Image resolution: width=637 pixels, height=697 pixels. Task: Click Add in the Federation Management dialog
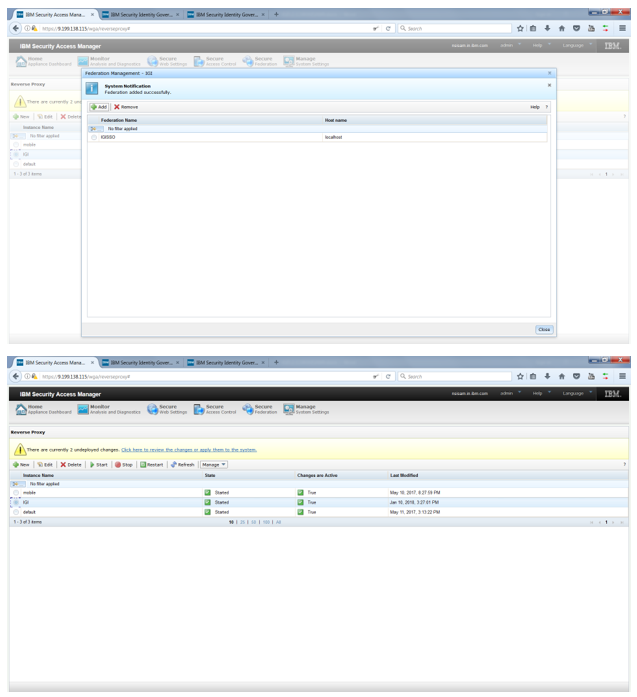pyautogui.click(x=99, y=107)
